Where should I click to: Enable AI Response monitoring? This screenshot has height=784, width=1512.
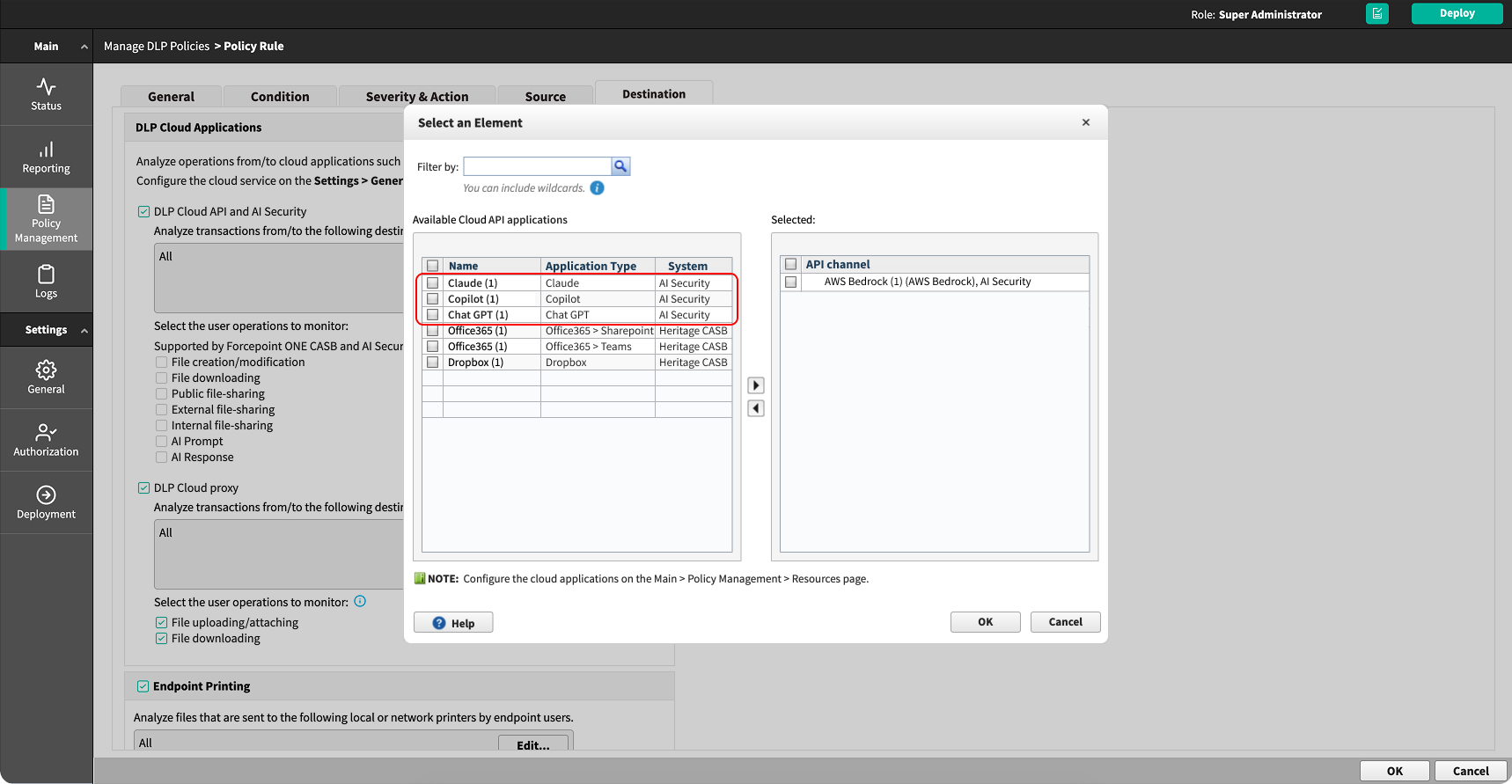(162, 458)
